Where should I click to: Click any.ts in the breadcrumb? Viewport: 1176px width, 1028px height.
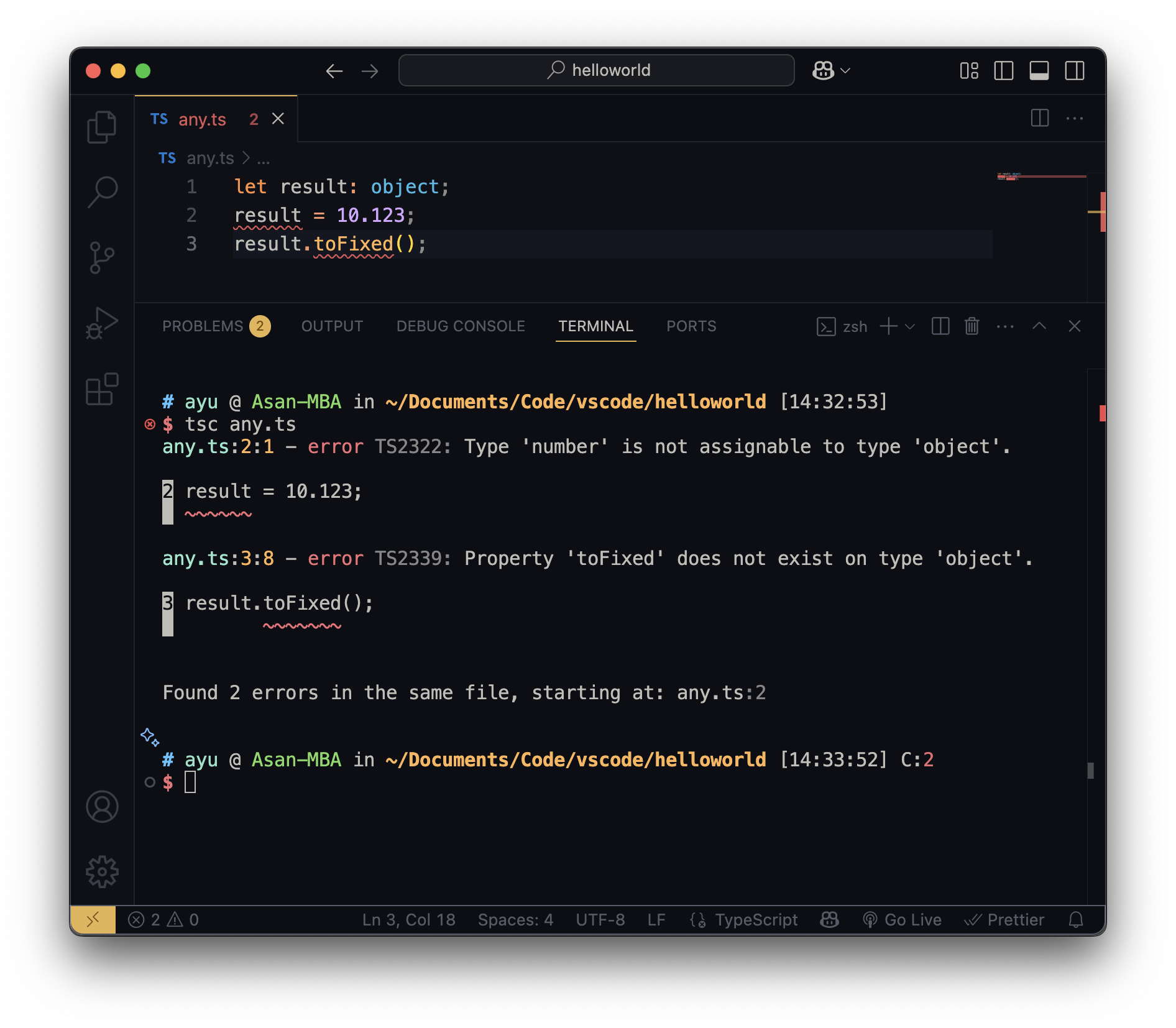(x=210, y=158)
